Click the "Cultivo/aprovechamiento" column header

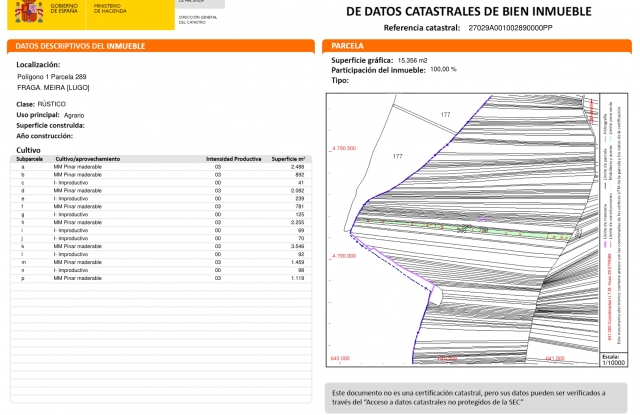(87, 159)
